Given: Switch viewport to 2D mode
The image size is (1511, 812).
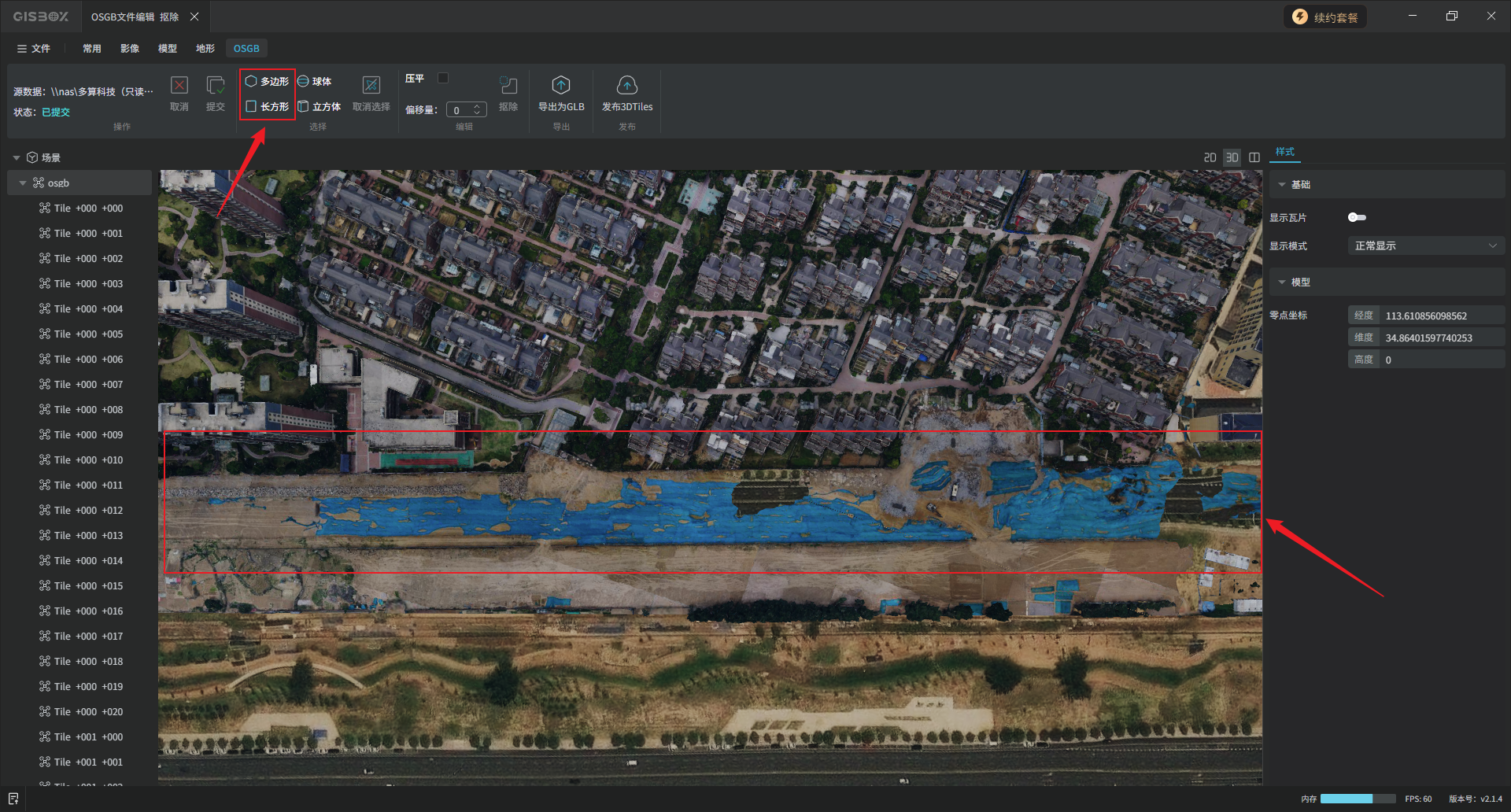Looking at the screenshot, I should coord(1210,157).
